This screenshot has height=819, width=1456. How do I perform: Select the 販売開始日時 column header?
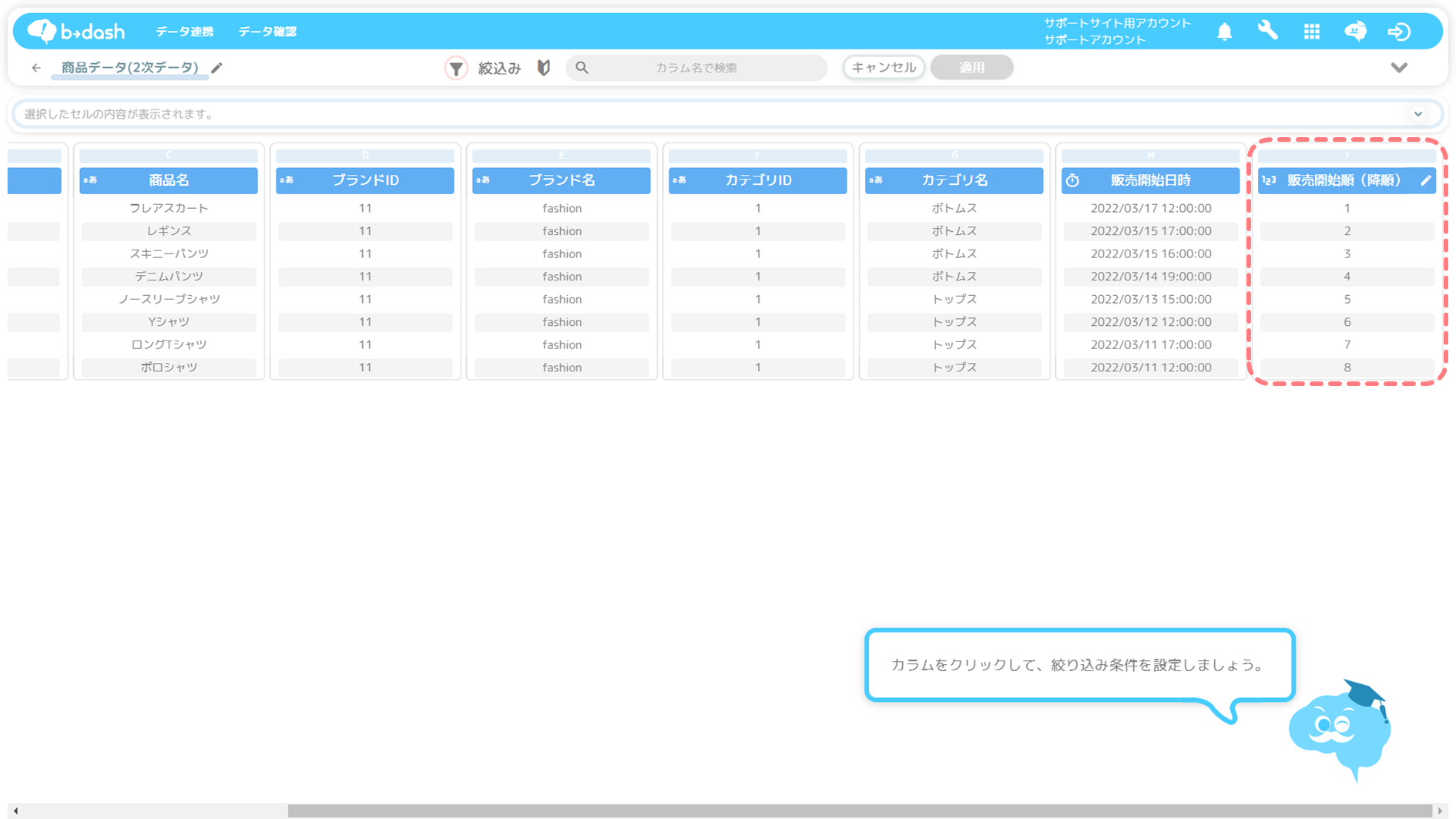click(x=1151, y=180)
